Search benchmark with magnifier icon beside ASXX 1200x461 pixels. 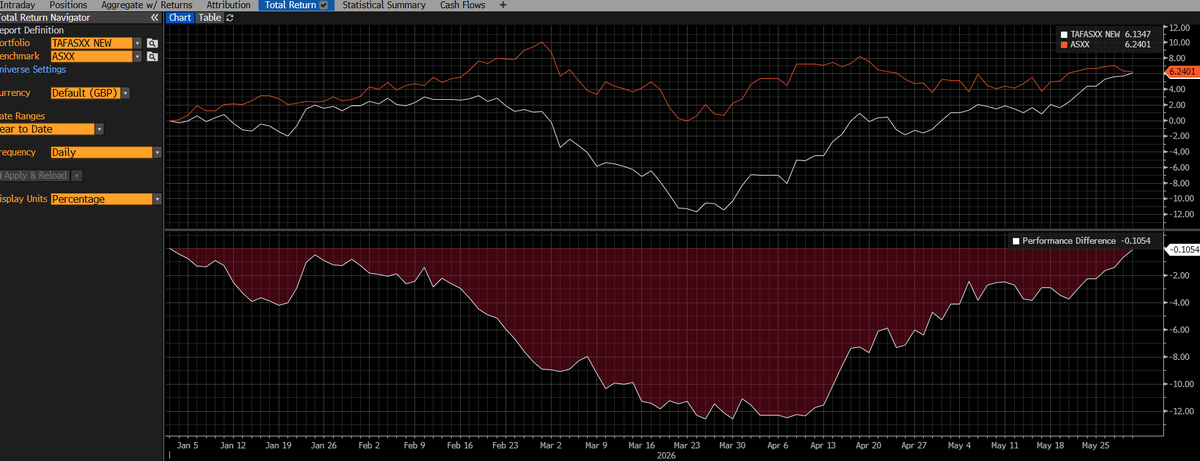point(152,57)
